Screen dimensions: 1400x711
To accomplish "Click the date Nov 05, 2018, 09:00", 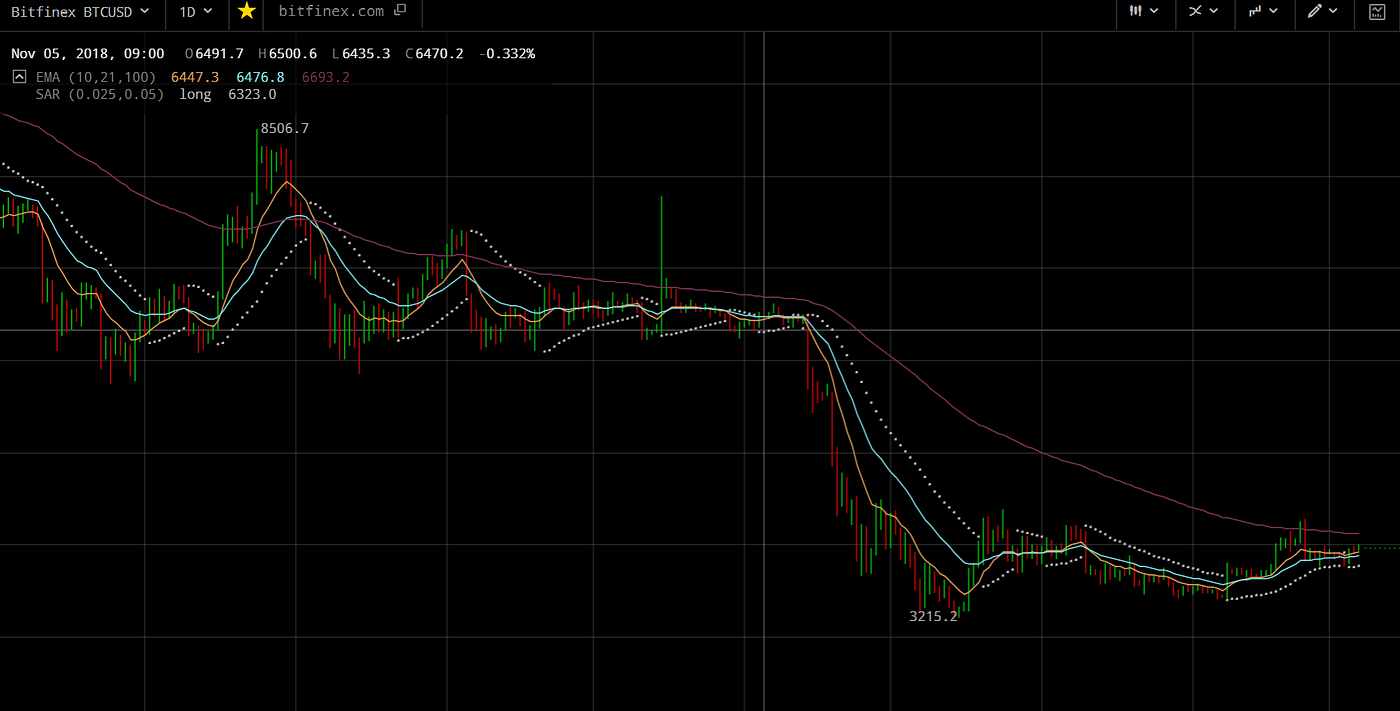I will (x=88, y=54).
